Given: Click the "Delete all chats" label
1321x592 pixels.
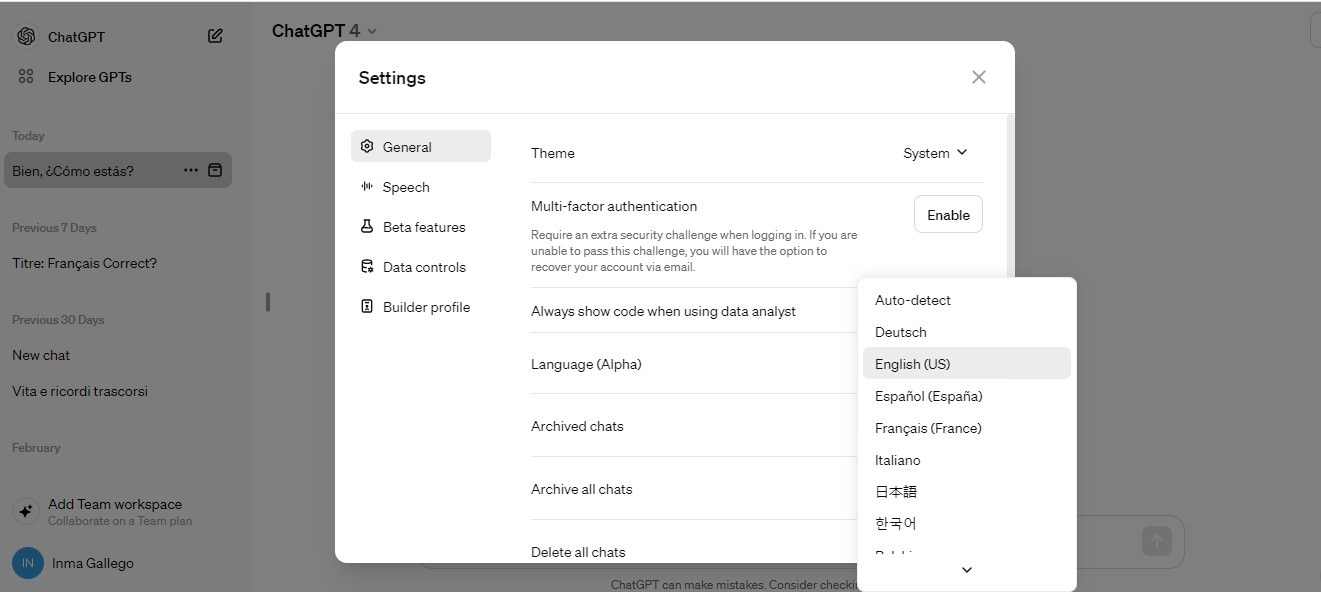Looking at the screenshot, I should tap(578, 552).
